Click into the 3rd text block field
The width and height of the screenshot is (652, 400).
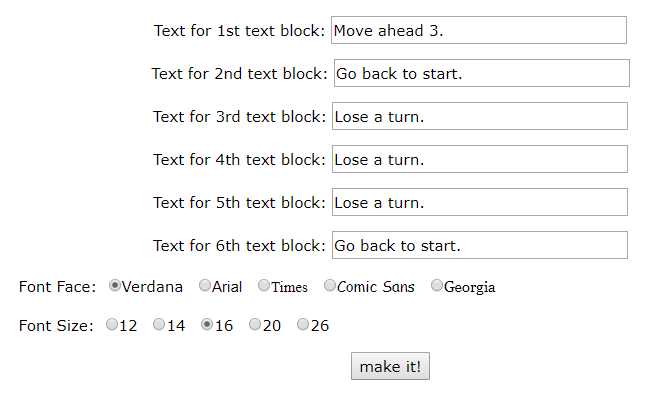478,116
